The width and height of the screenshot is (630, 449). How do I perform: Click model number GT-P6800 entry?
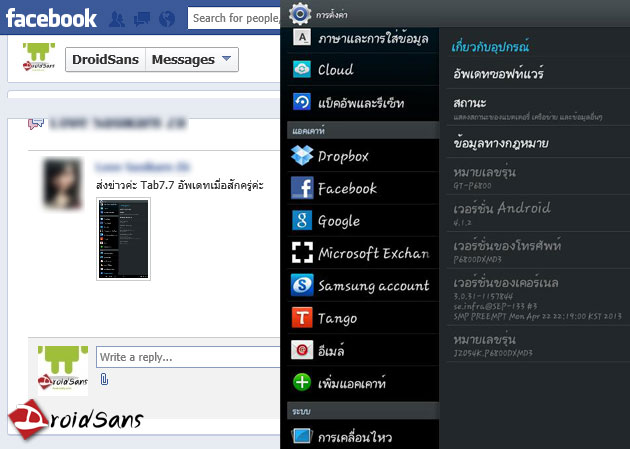tap(538, 177)
